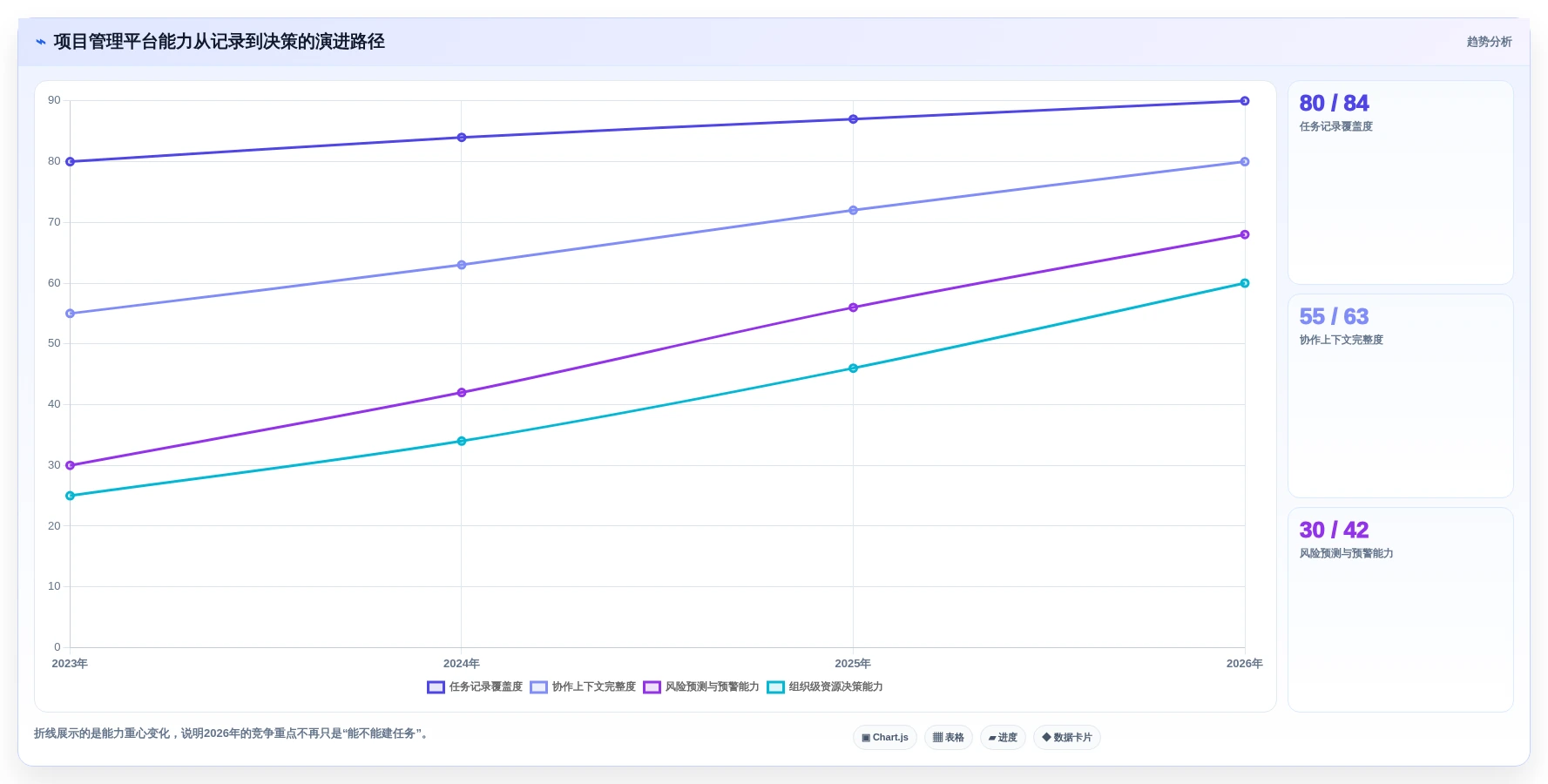Click the 趋势分析 label at top right
The image size is (1548, 784).
coord(1489,42)
